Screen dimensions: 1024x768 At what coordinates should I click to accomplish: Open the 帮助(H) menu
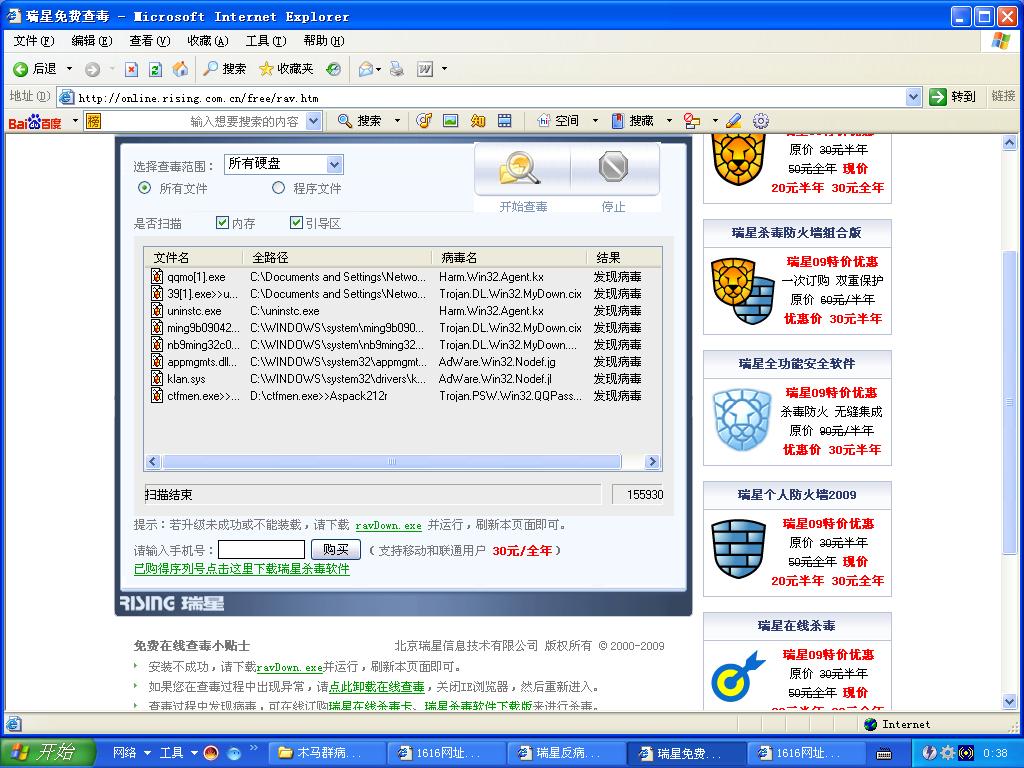[324, 40]
